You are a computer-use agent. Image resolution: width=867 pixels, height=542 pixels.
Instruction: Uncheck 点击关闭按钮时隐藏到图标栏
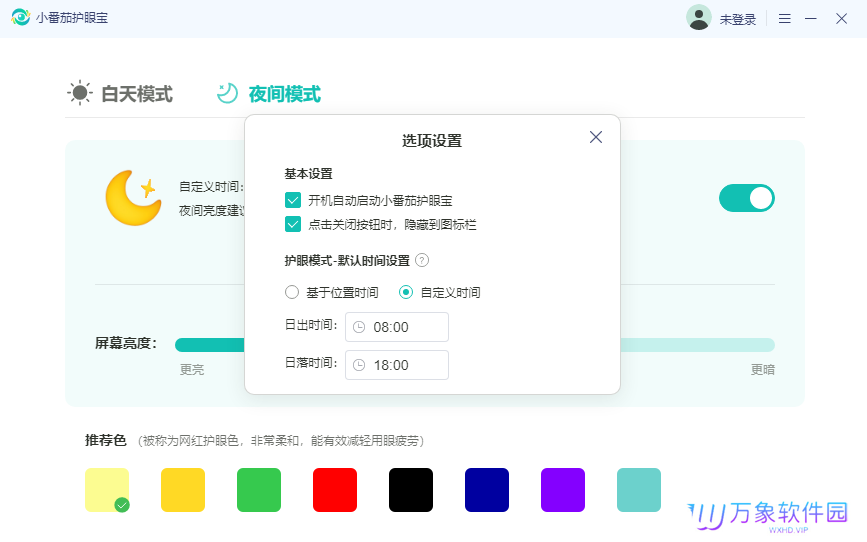coord(293,224)
